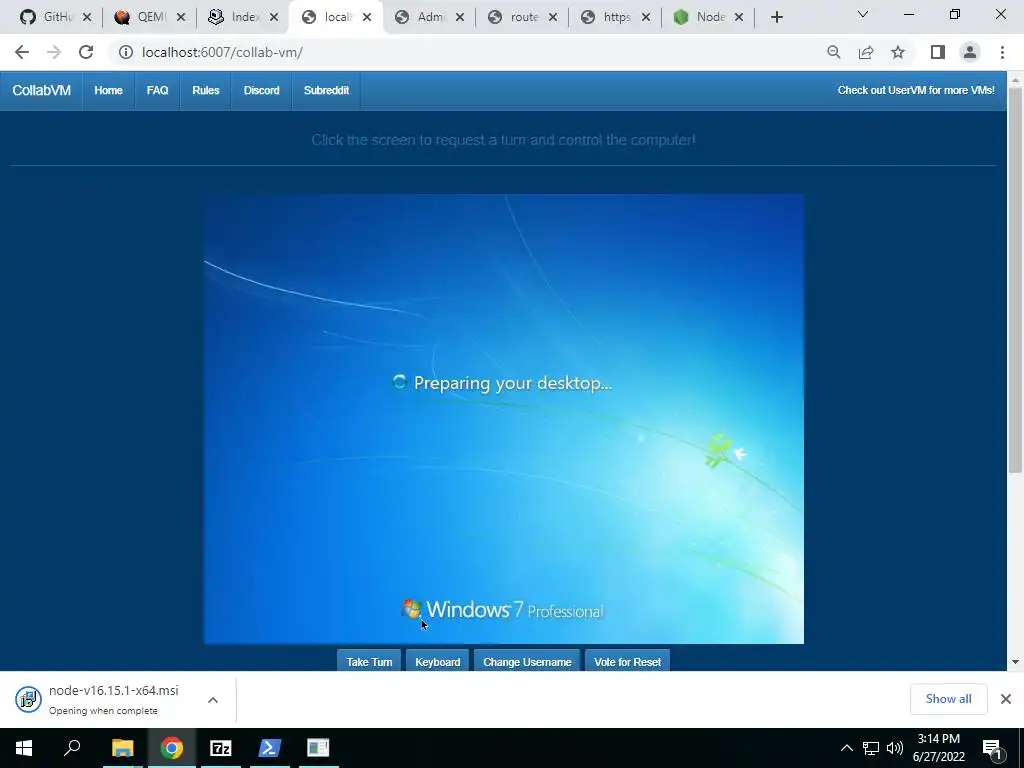Screen dimensions: 1024x768
Task: Open the Server Manager taskbar icon
Action: (x=318, y=748)
